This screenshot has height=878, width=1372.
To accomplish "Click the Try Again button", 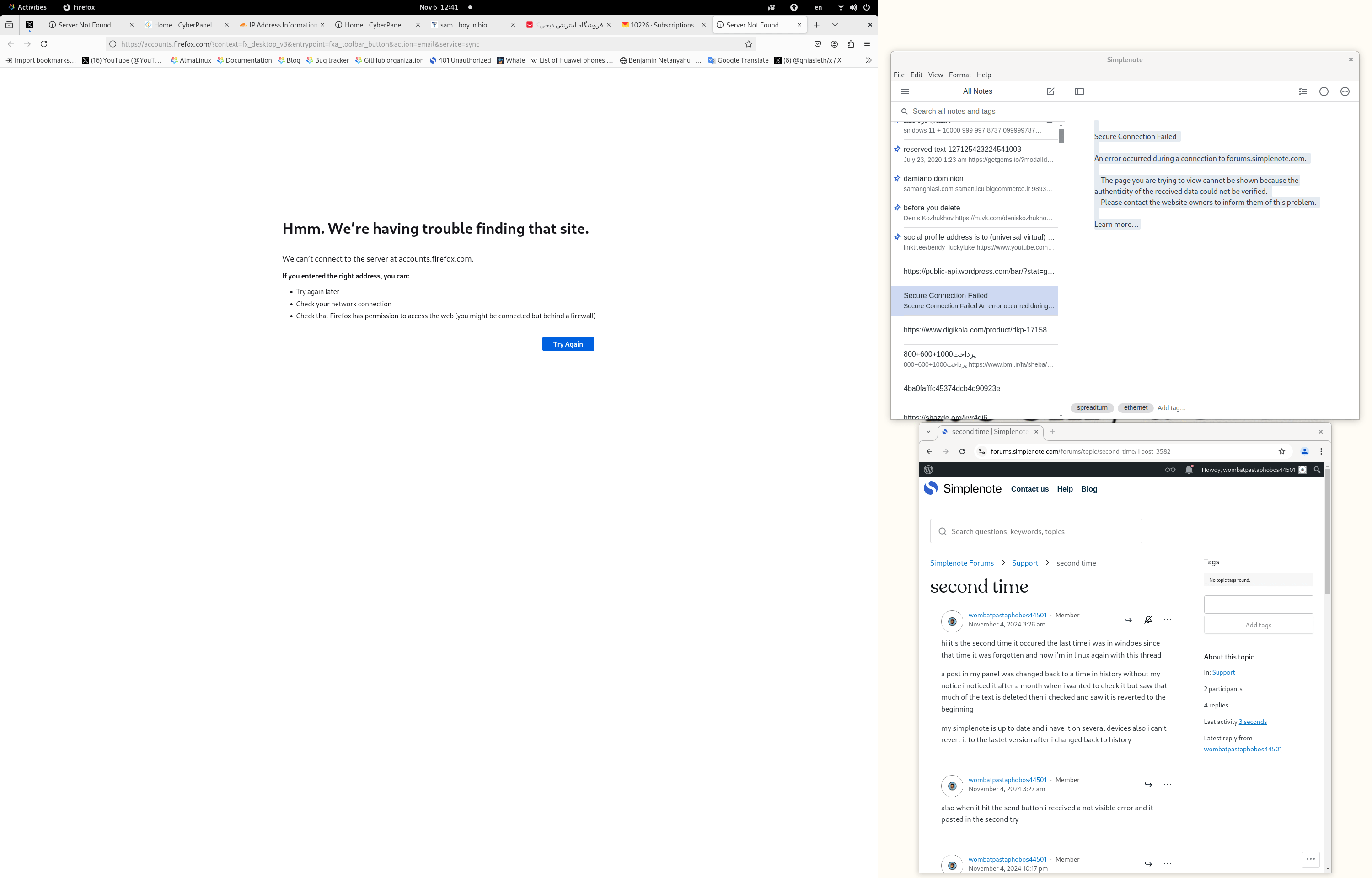I will [568, 344].
